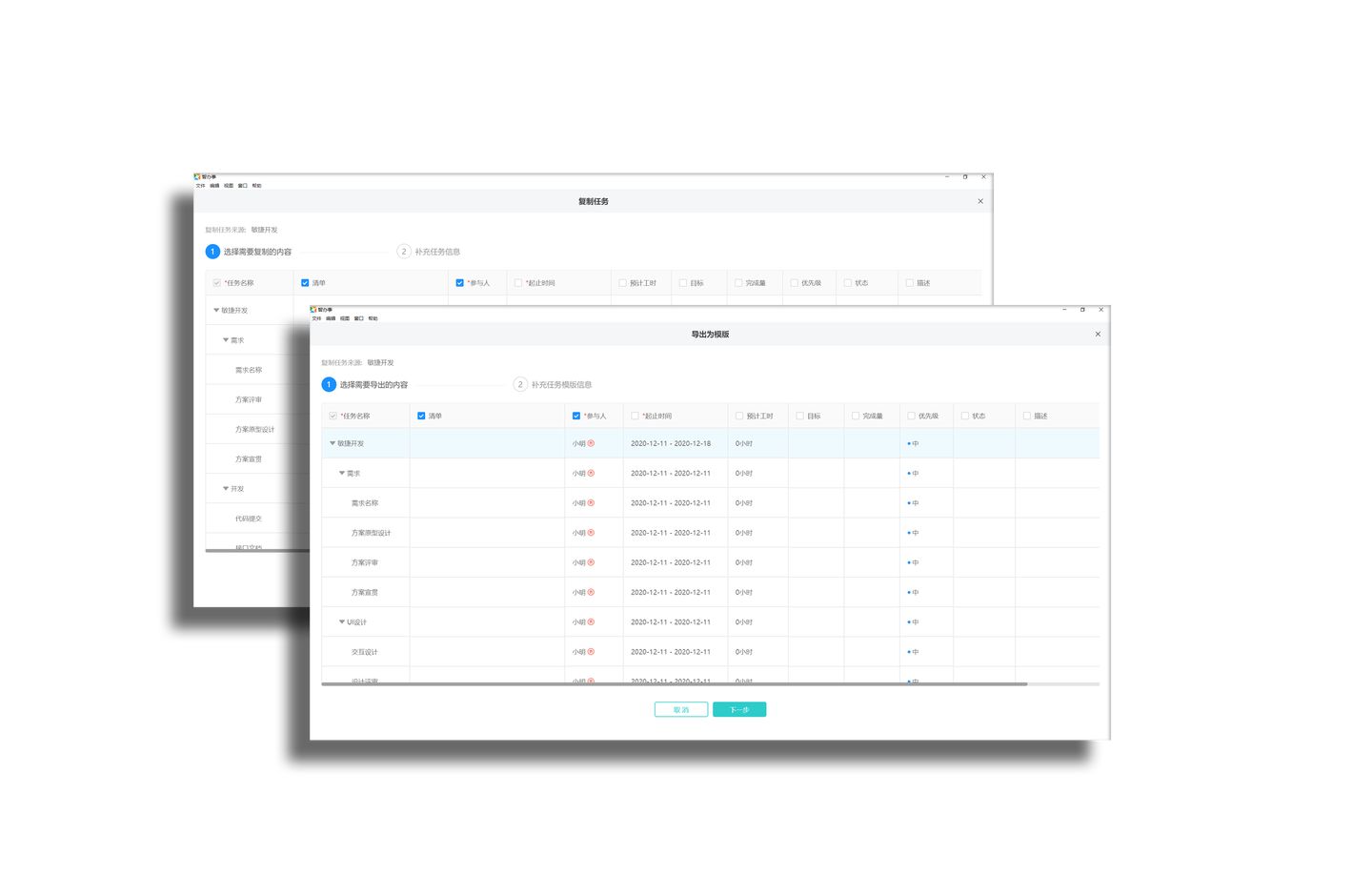Remove participant icon in 方案评审 export row
1372x875 pixels.
591,562
